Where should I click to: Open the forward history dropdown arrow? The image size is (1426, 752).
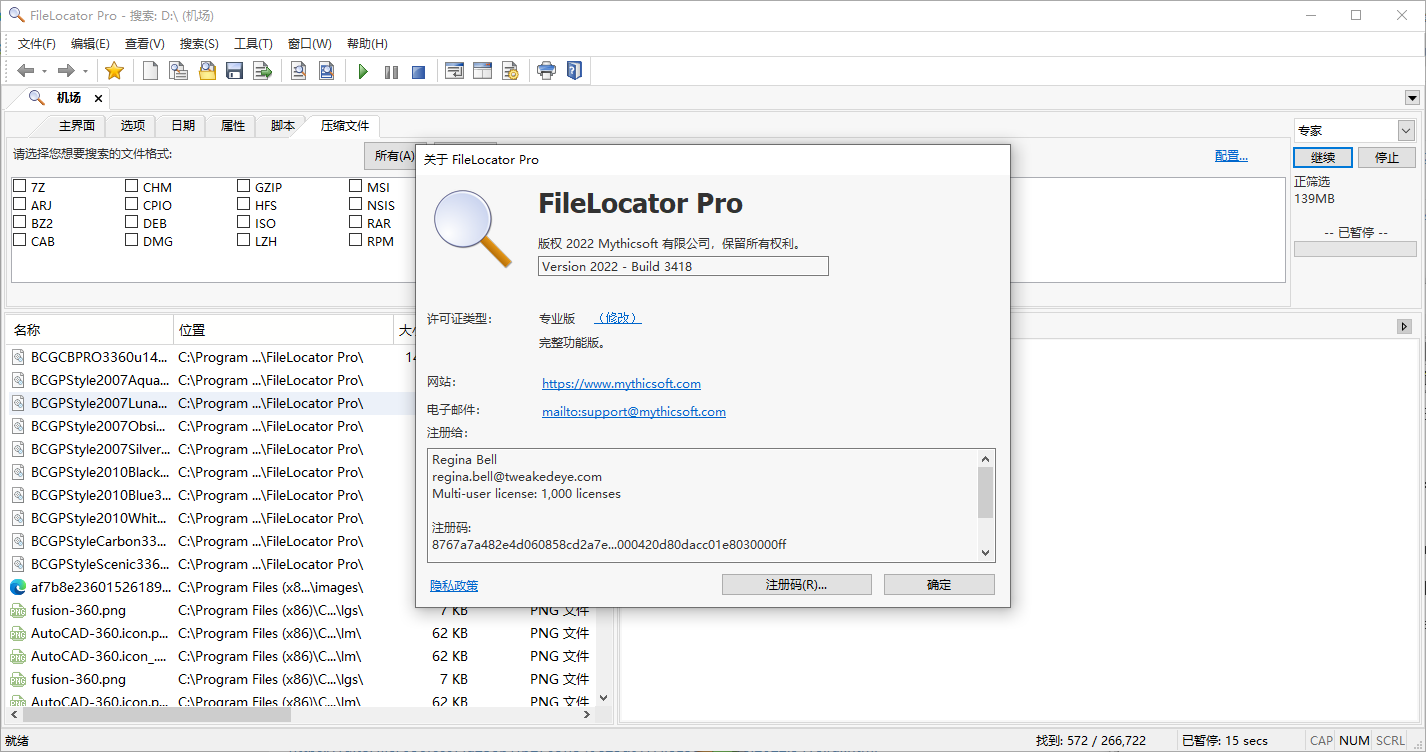point(85,71)
